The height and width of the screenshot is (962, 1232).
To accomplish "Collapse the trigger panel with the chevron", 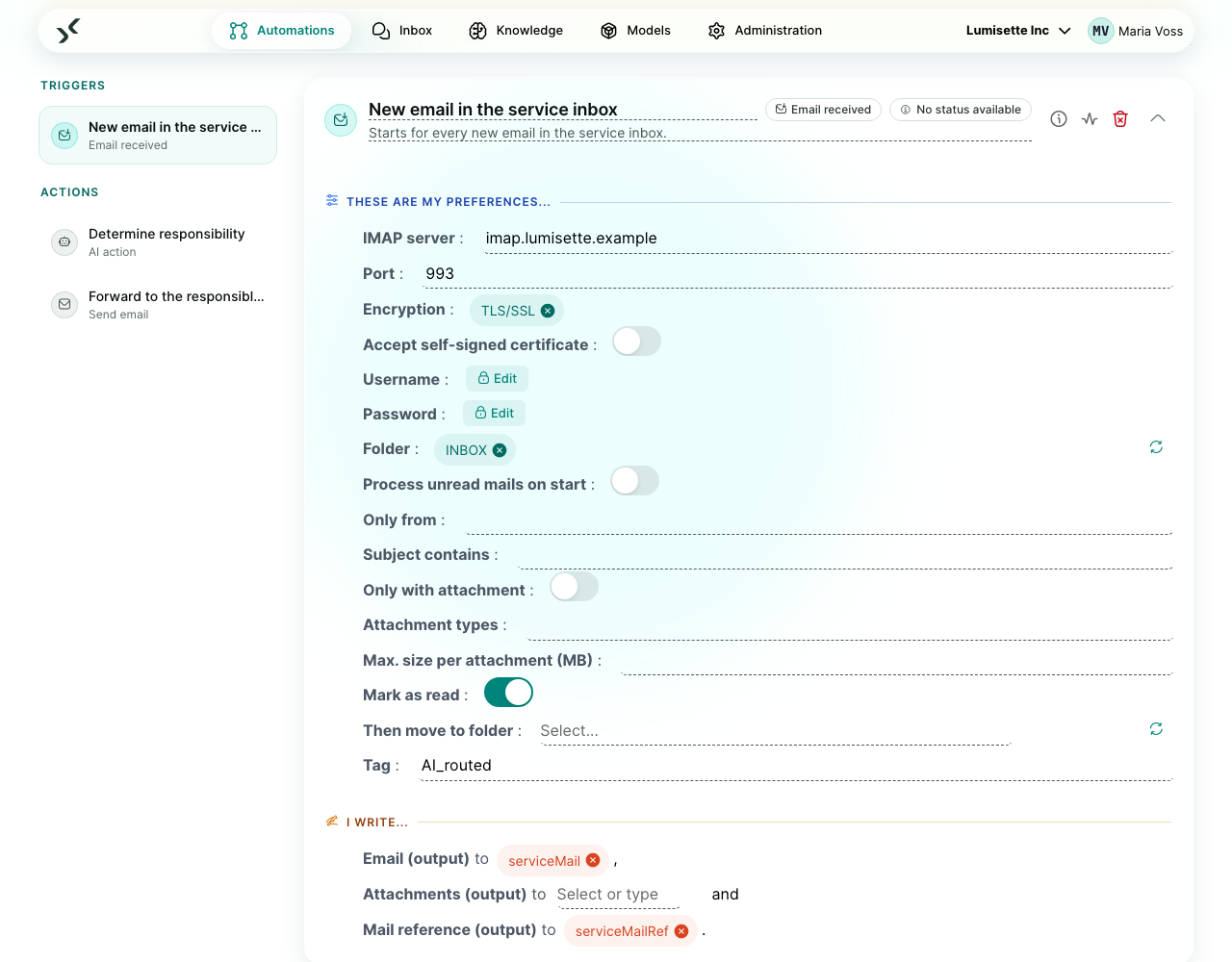I will click(1158, 118).
